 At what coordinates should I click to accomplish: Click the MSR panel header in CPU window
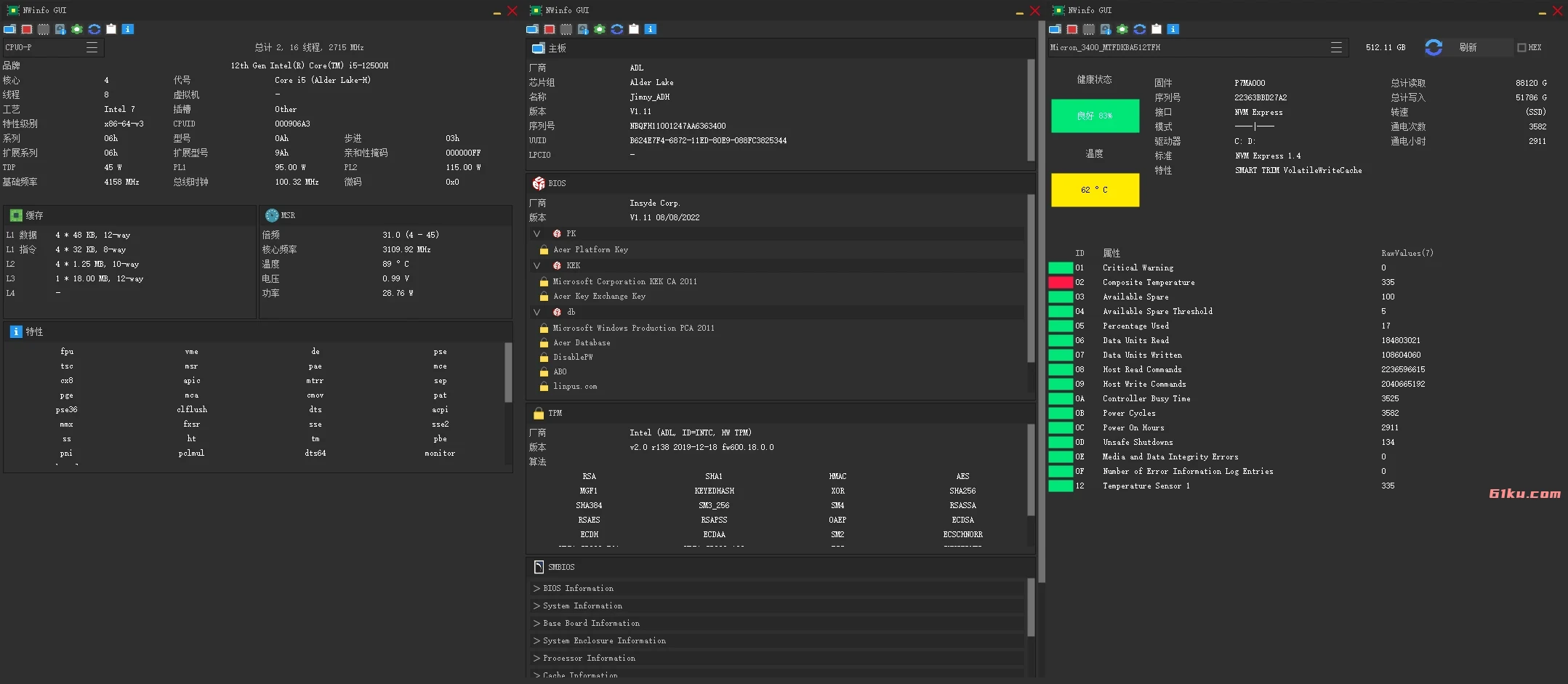coord(385,215)
